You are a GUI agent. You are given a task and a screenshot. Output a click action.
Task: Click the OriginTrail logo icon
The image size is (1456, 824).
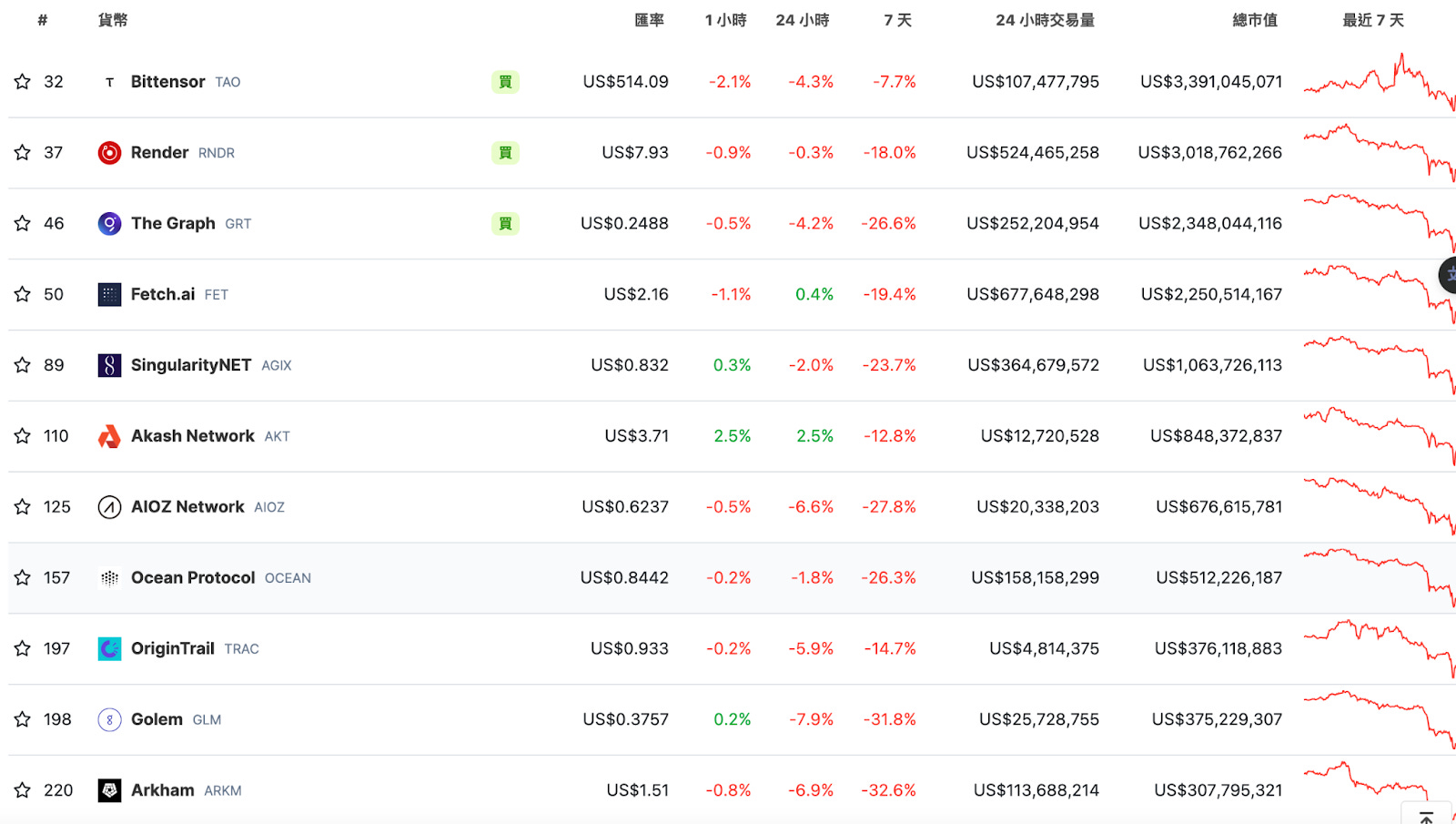pos(109,649)
